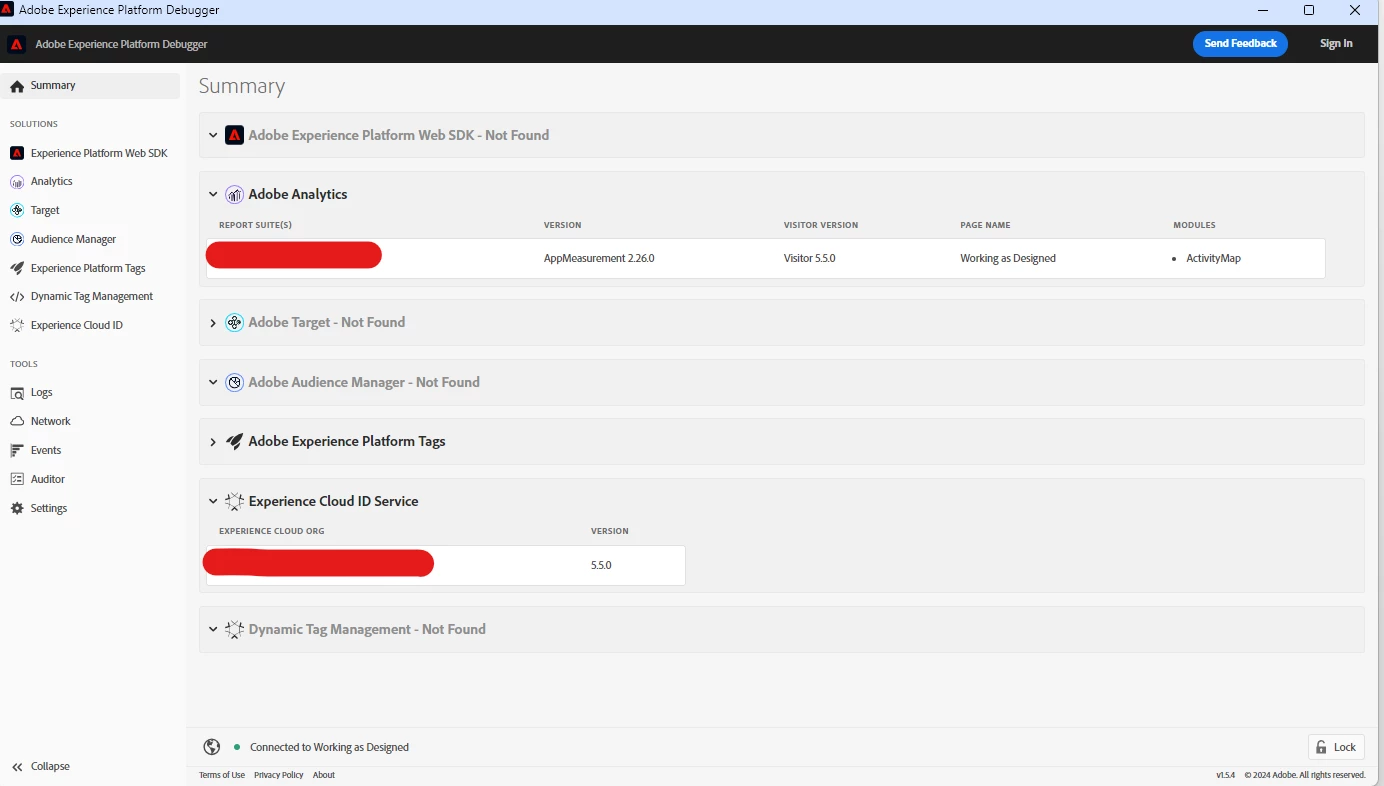Open the Privacy Policy link
This screenshot has width=1384, height=786.
click(x=279, y=775)
